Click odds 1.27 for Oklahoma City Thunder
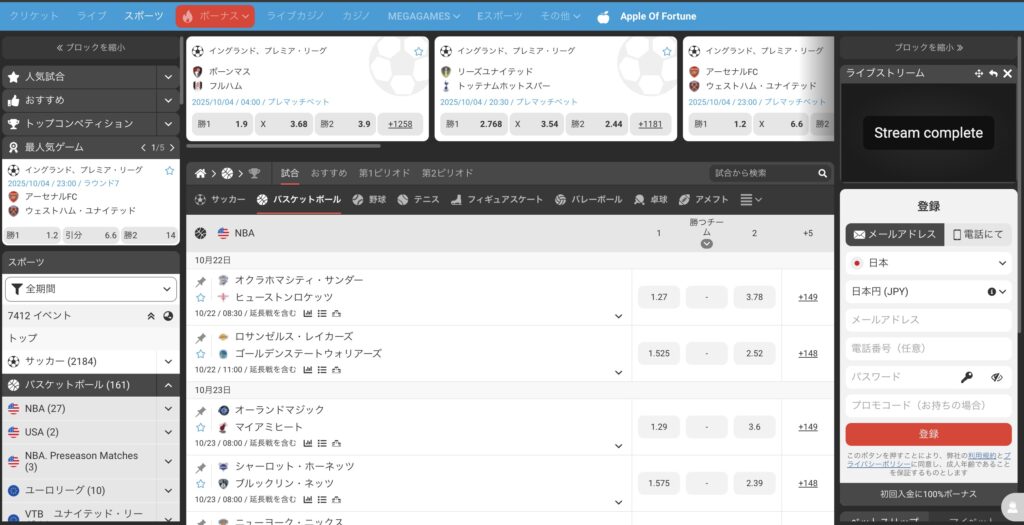Viewport: 1024px width, 525px height. coord(658,297)
